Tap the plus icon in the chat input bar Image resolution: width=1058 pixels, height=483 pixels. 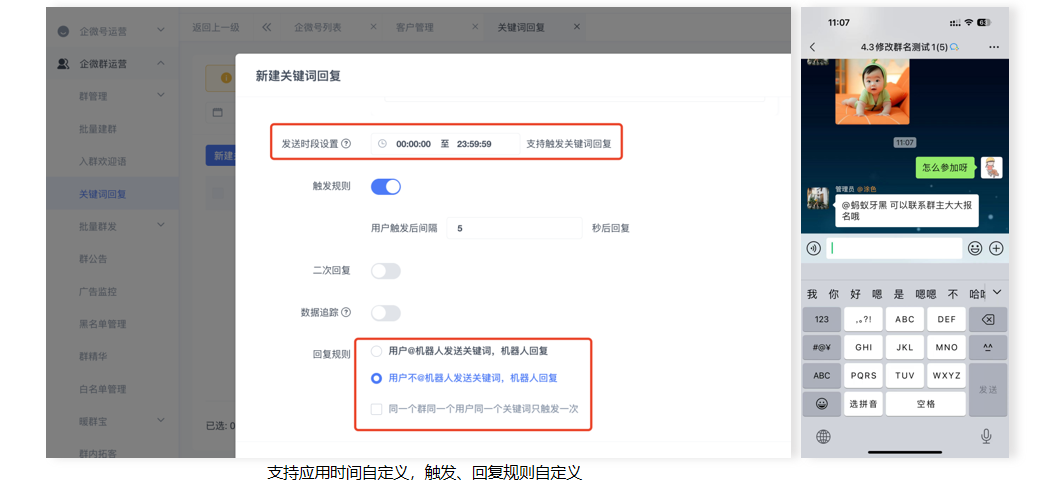pyautogui.click(x=996, y=248)
